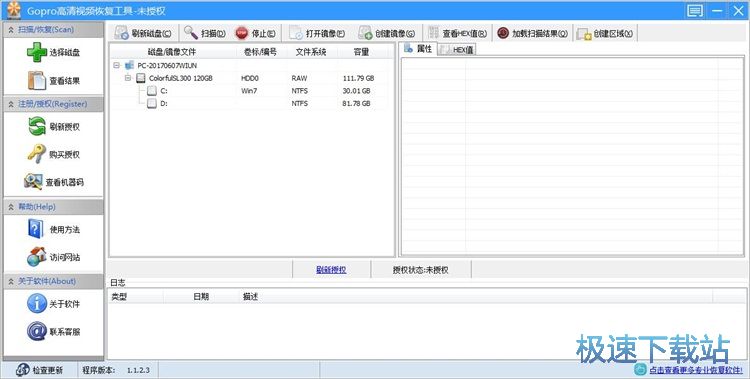Screen dimensions: 750x379
Task: Click the 磁盘/镜像文件 column header
Action: coord(172,52)
